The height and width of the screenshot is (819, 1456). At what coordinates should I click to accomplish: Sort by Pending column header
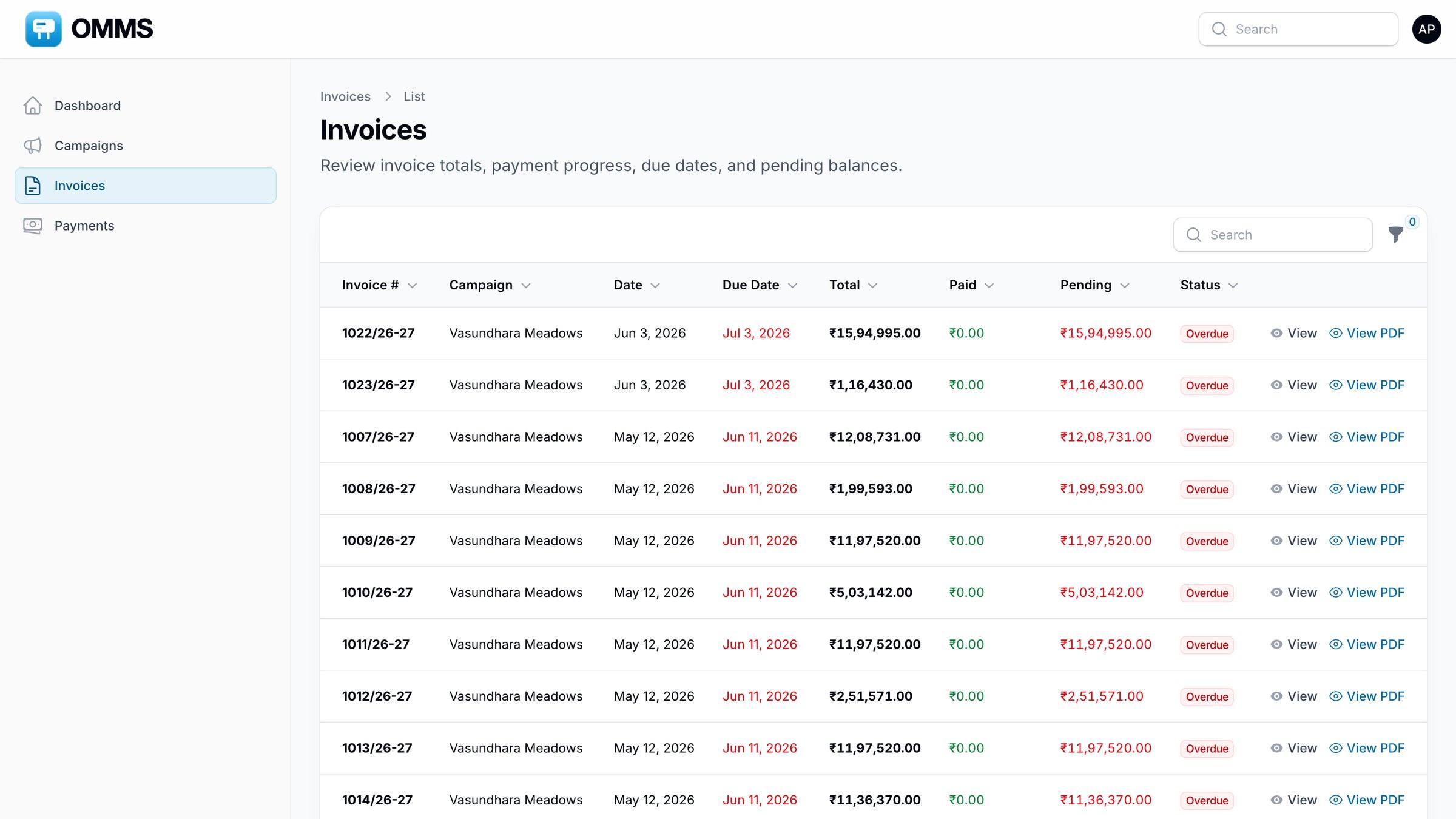[1094, 285]
